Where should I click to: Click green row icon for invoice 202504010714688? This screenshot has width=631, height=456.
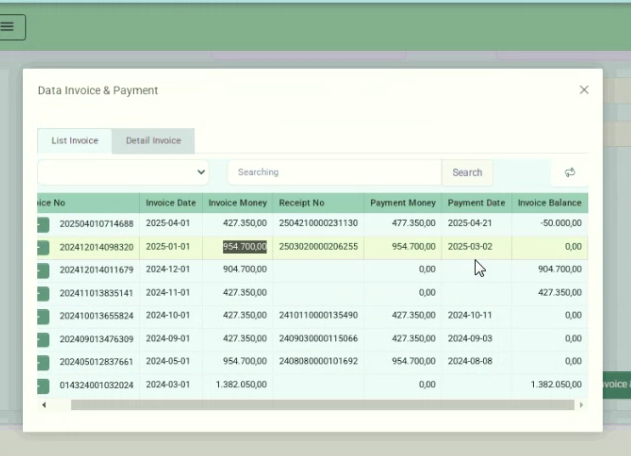click(43, 223)
